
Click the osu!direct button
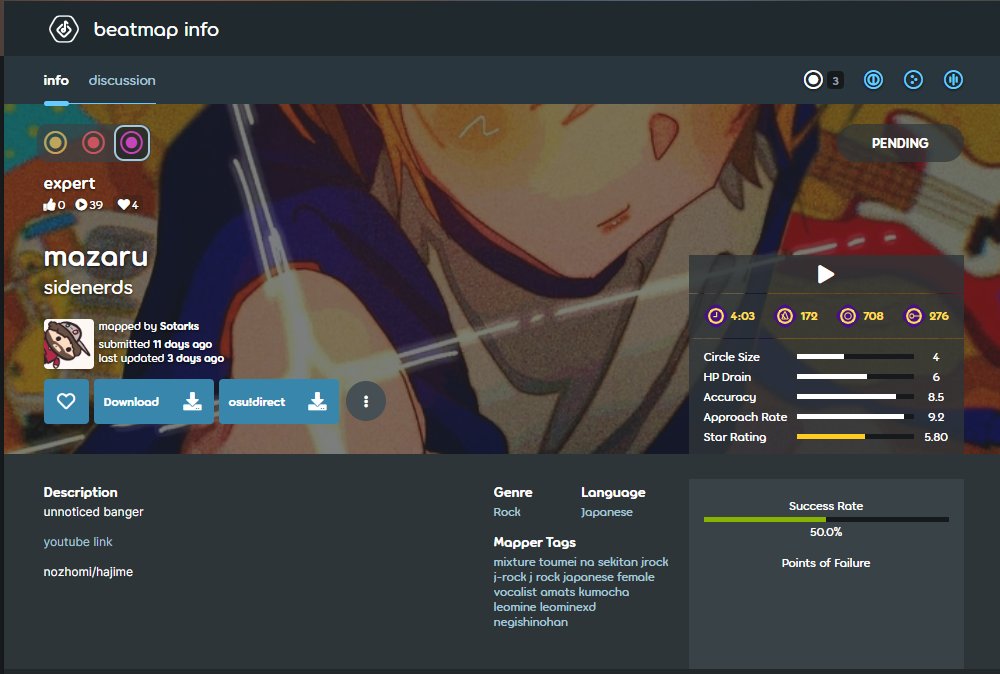(279, 401)
